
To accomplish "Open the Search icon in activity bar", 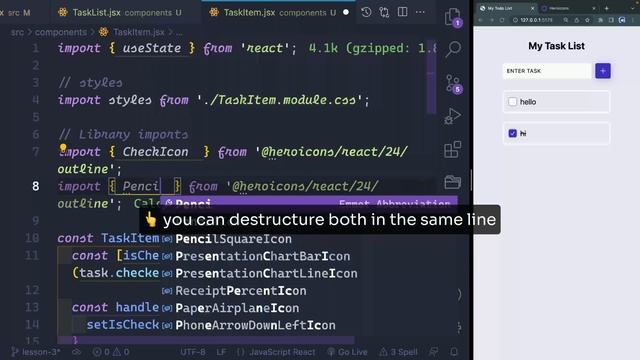I will pyautogui.click(x=453, y=49).
